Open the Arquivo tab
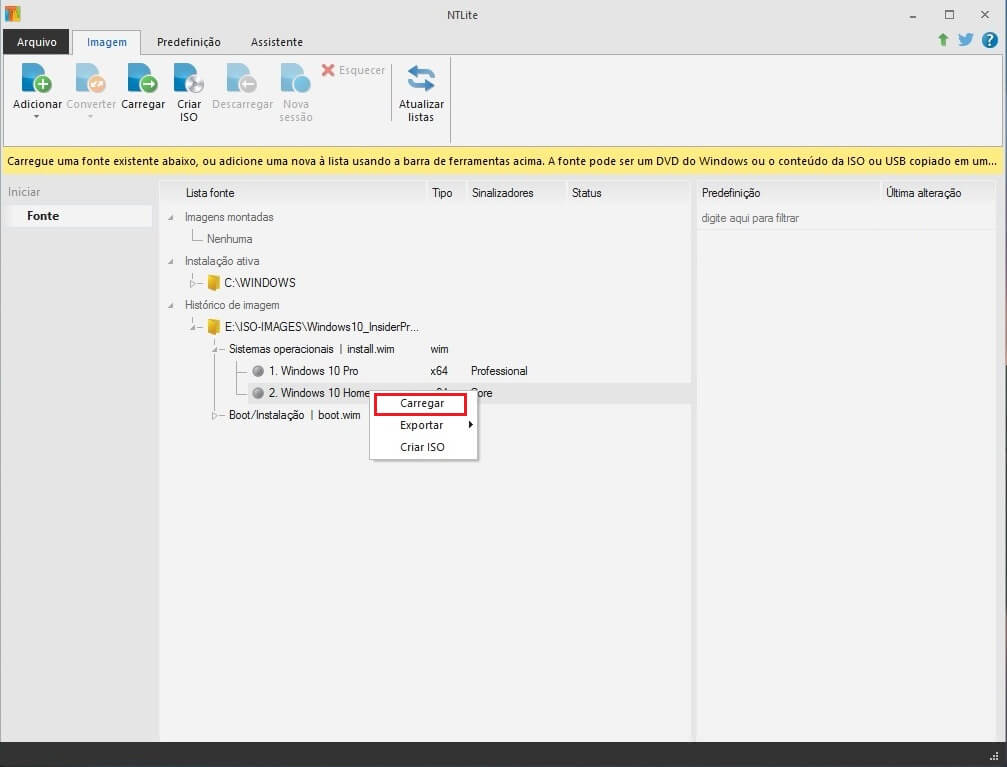 click(x=36, y=42)
